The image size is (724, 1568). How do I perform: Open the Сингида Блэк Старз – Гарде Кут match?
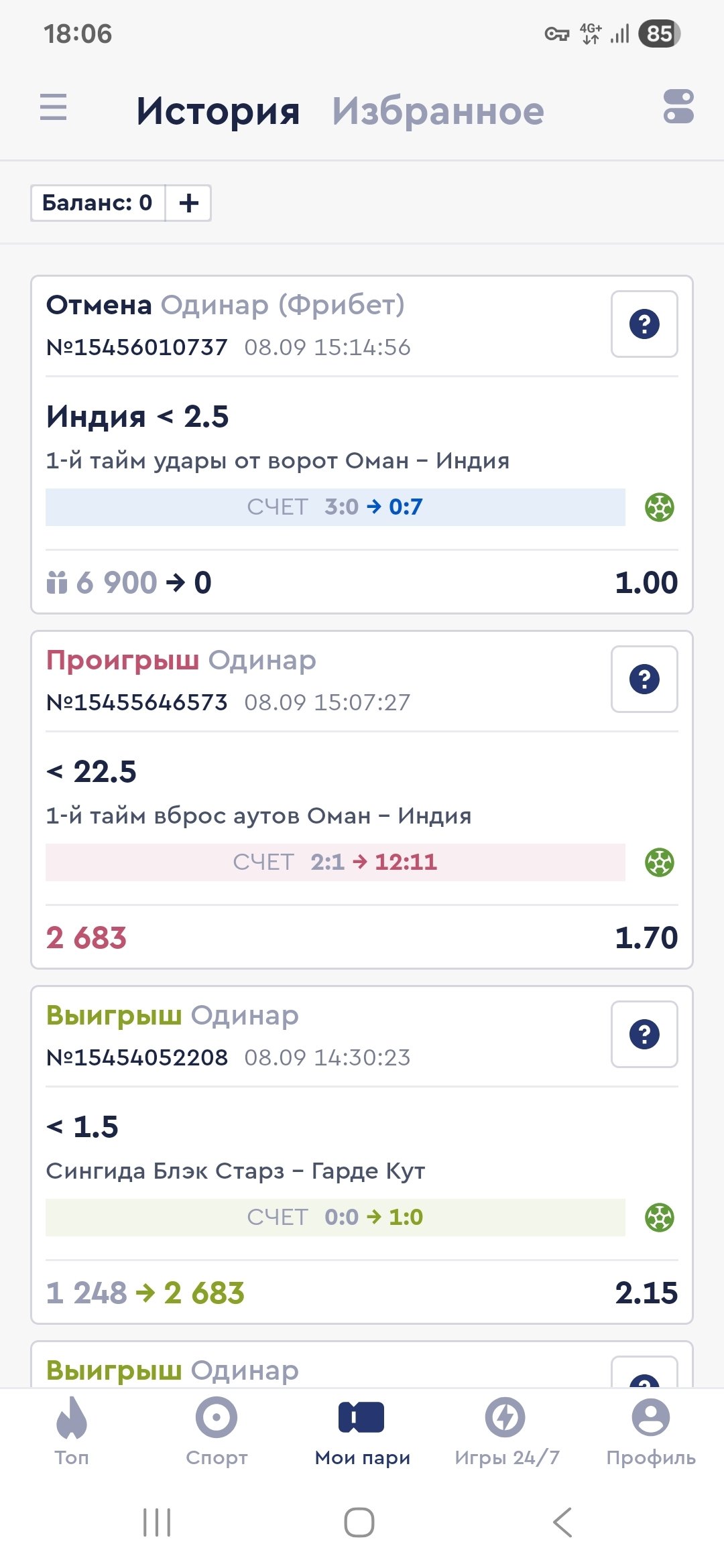[x=235, y=1171]
